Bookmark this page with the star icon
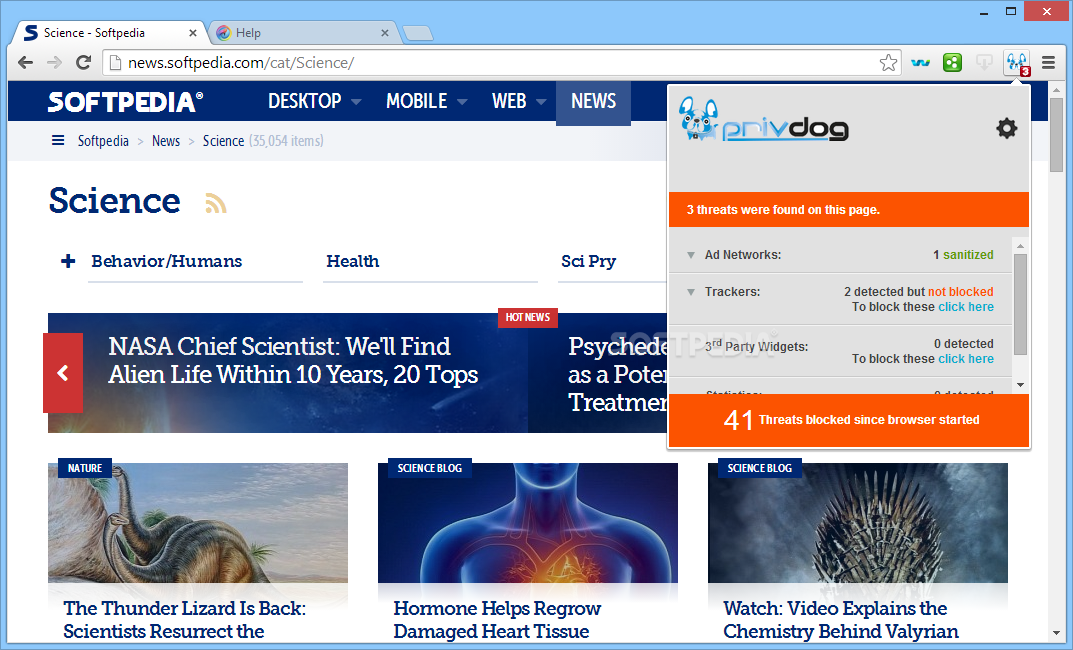Viewport: 1073px width, 650px height. pyautogui.click(x=888, y=63)
